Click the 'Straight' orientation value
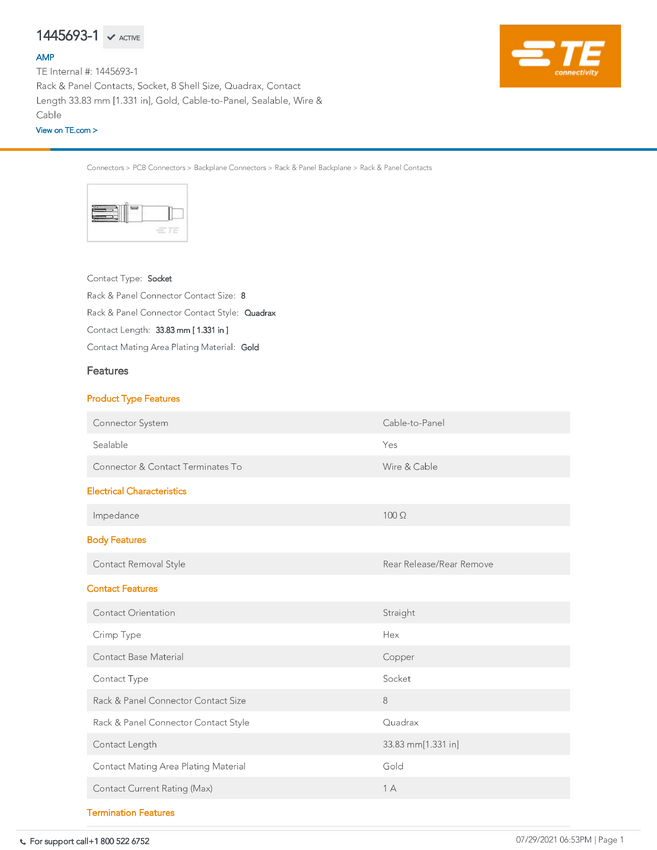This screenshot has height=850, width=657. 399,613
